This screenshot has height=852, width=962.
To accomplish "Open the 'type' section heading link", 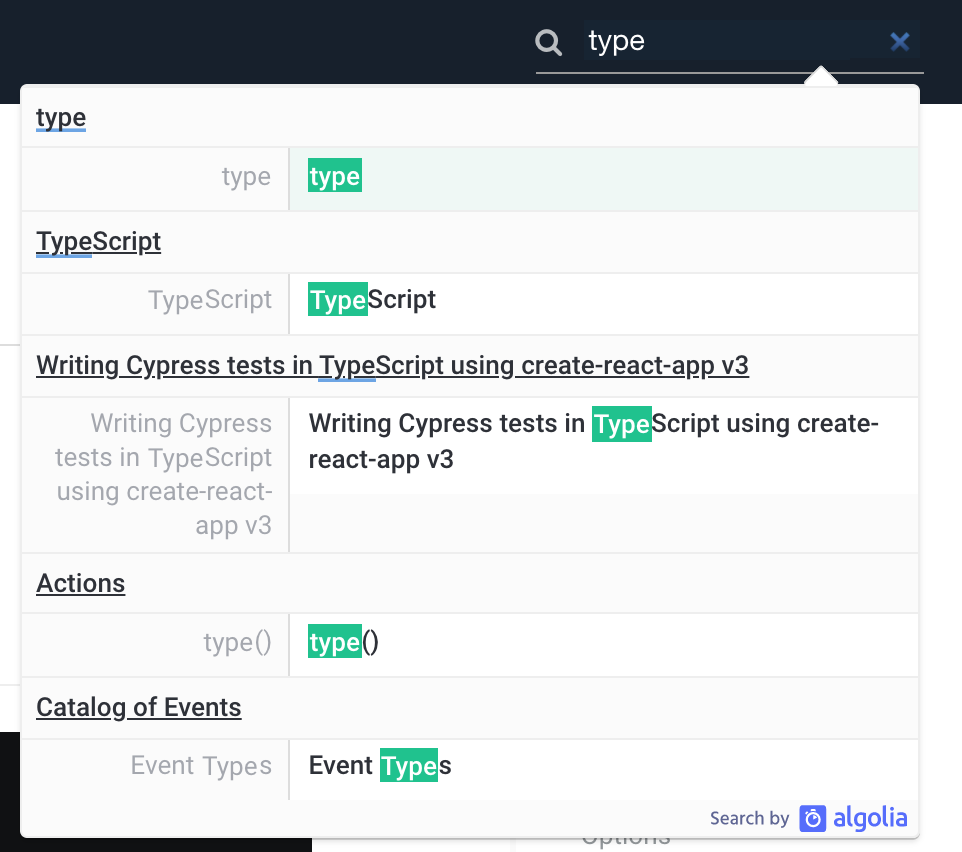I will pyautogui.click(x=59, y=117).
